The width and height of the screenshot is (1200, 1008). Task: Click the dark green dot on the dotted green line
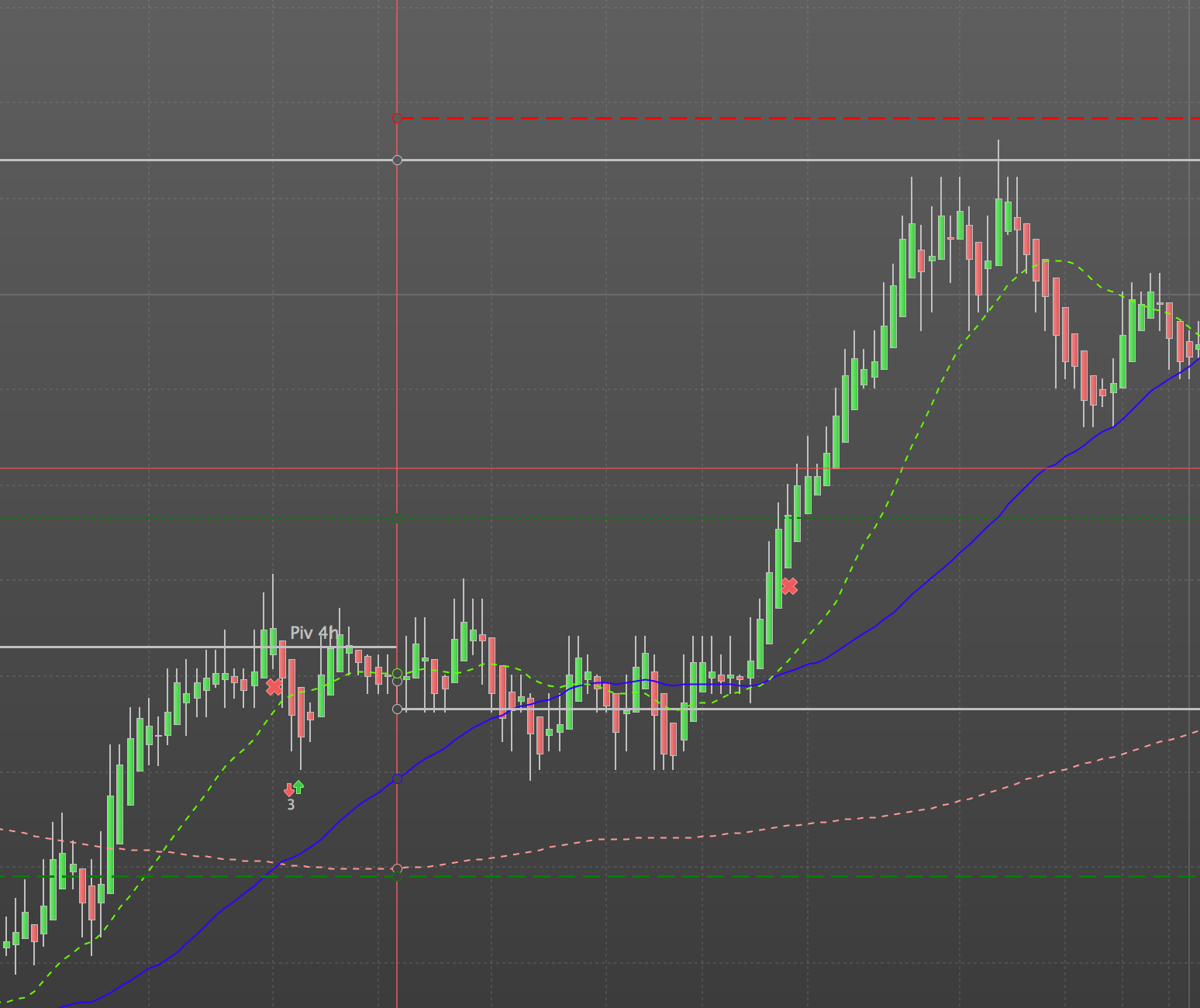pyautogui.click(x=397, y=518)
